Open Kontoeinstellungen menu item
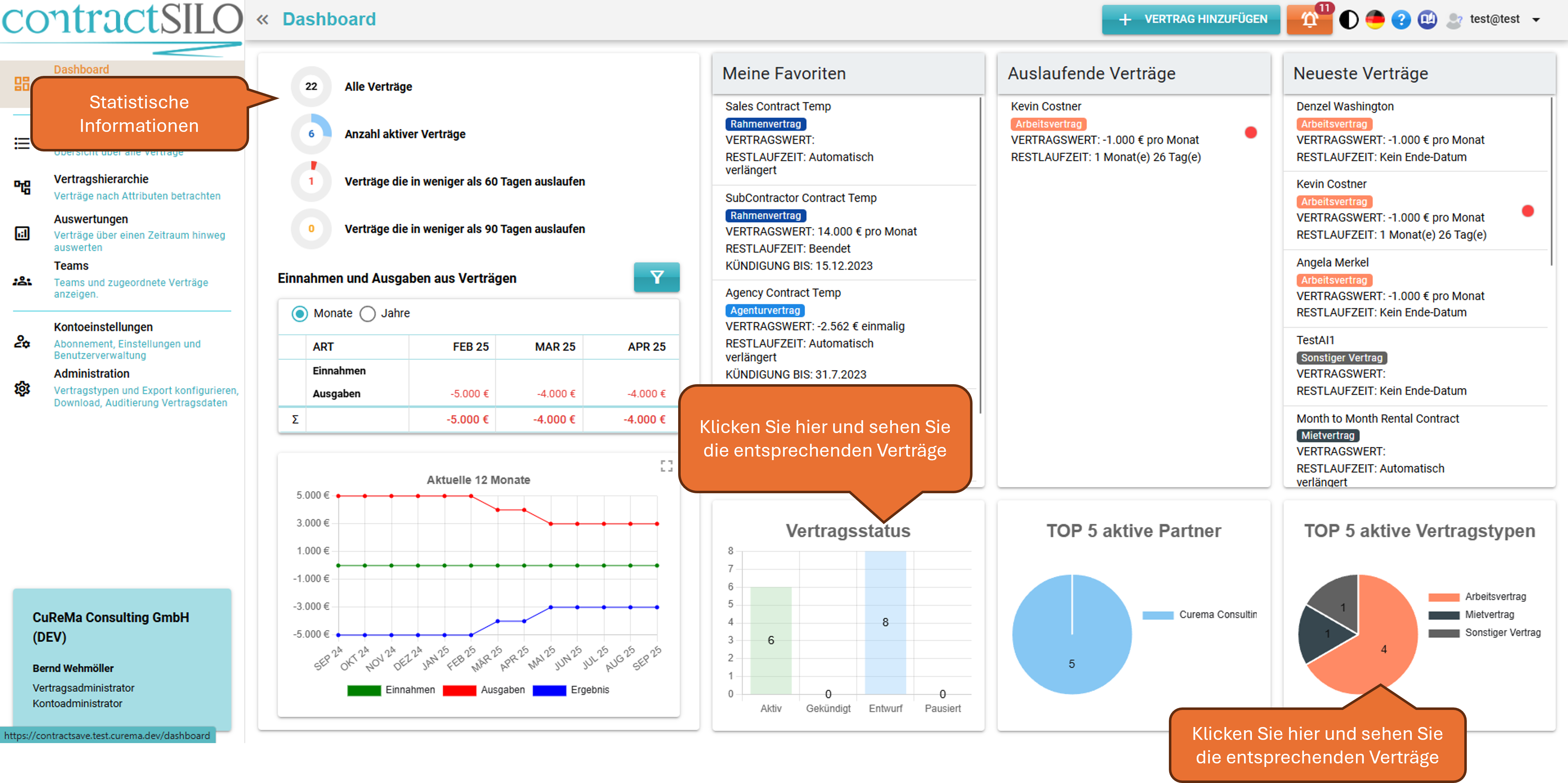Screen dimensions: 1568x783 pos(103,327)
